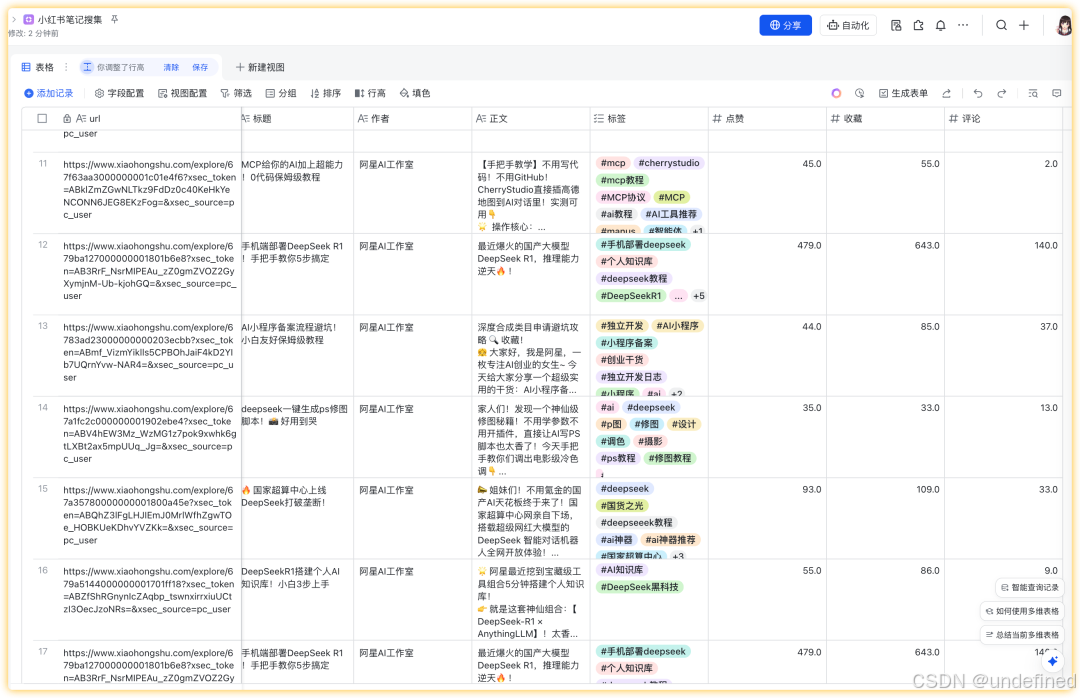Viewport: 1080px width, 698px height.
Task: Click the find-records icon in the toolbar
Action: (x=1032, y=93)
